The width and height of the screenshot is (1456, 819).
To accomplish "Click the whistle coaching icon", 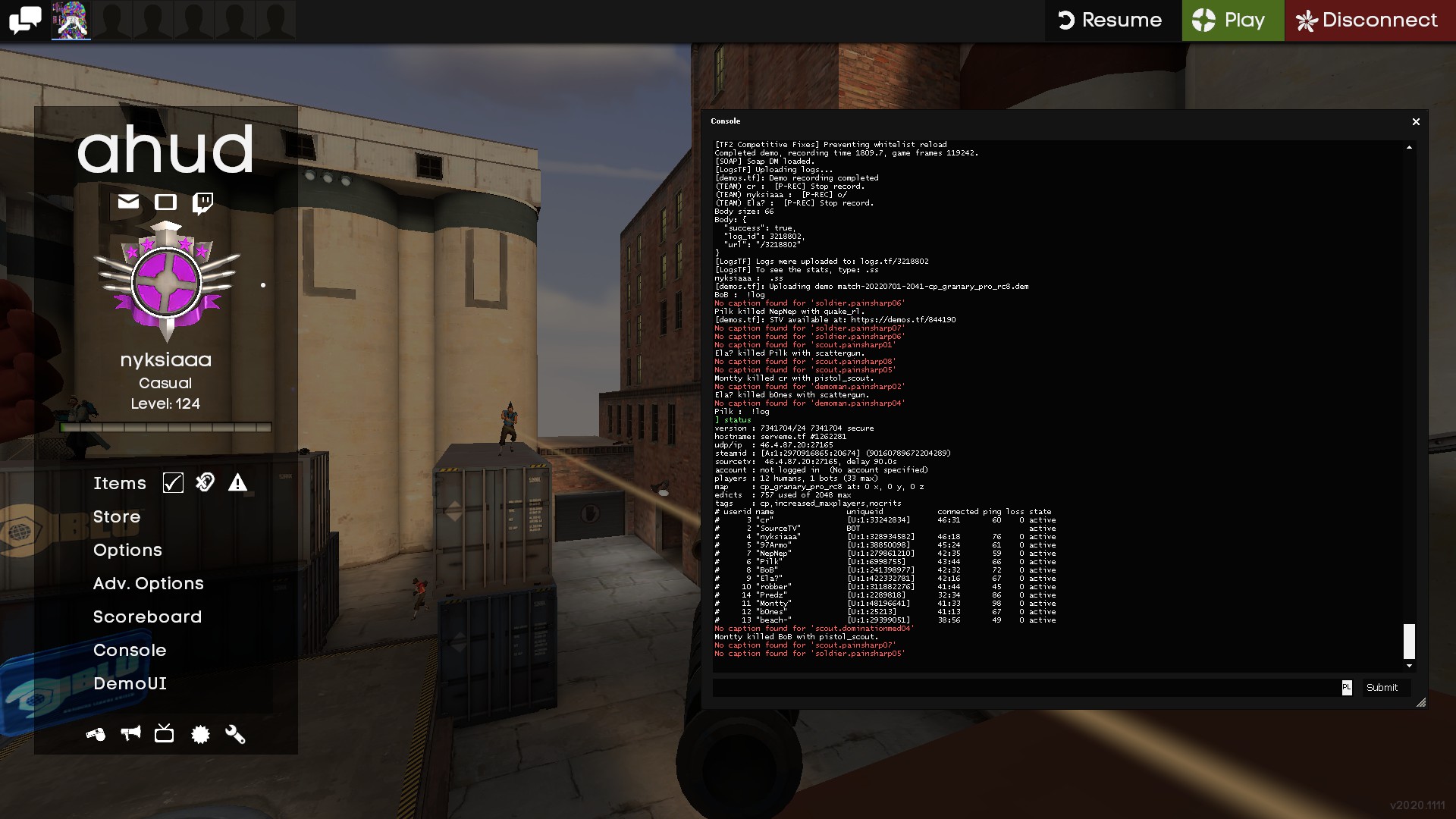I will 96,734.
